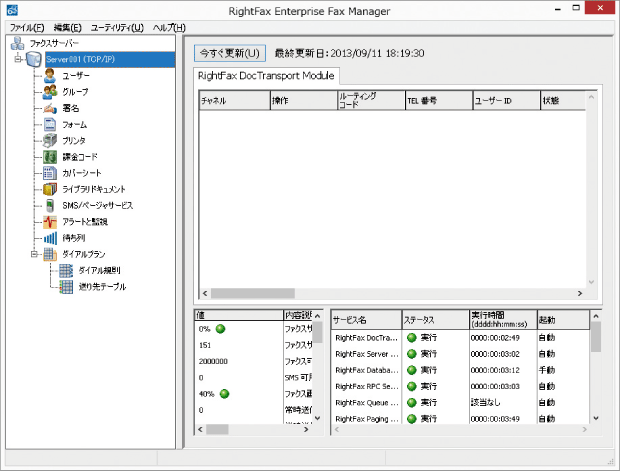Select the 待ち列 tree label
This screenshot has width=620, height=471.
[74, 238]
